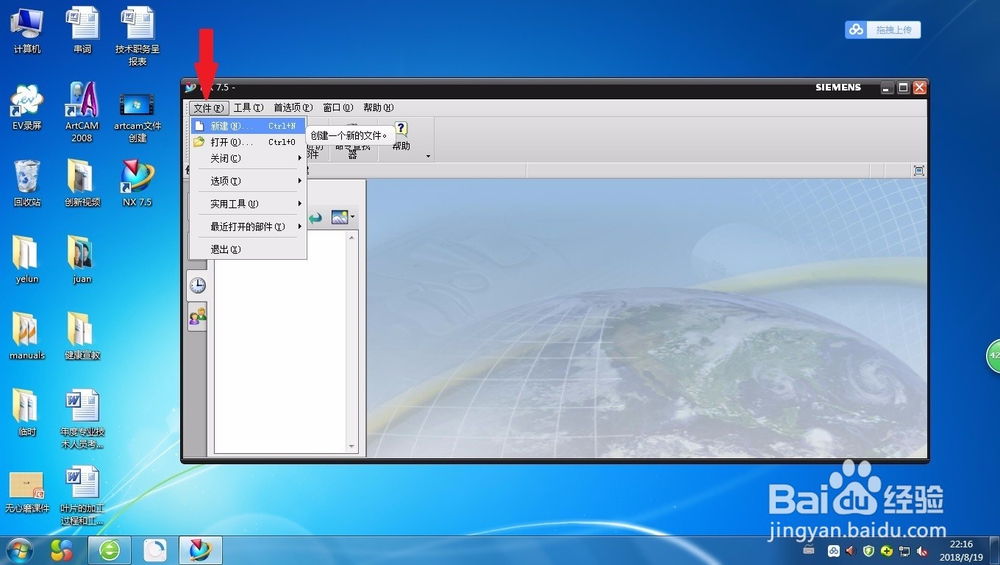Select the manuals folder on desktop
1000x565 pixels.
27,336
